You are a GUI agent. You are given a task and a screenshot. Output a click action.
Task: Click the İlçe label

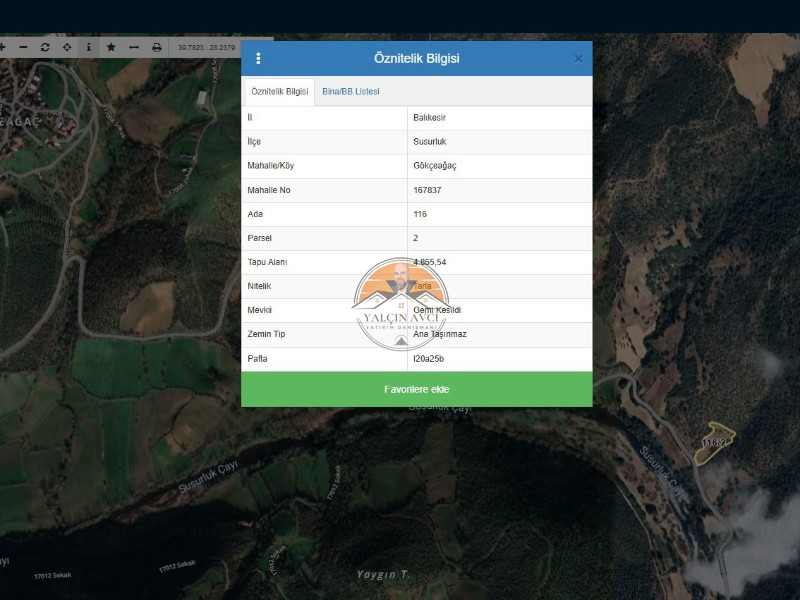pos(254,141)
